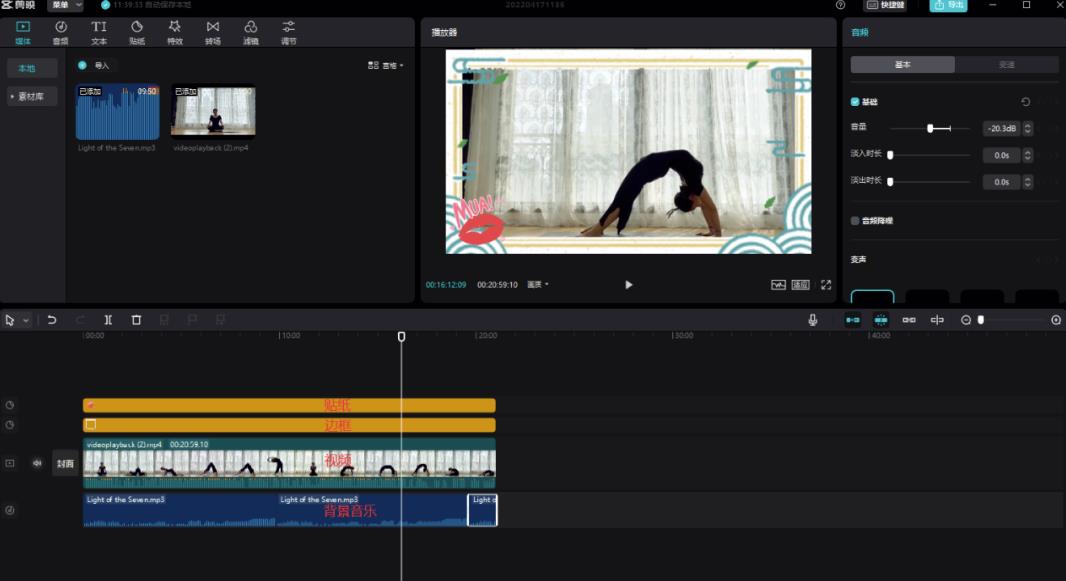Click the 导出 (Export) button
This screenshot has height=581, width=1066.
click(x=948, y=5)
